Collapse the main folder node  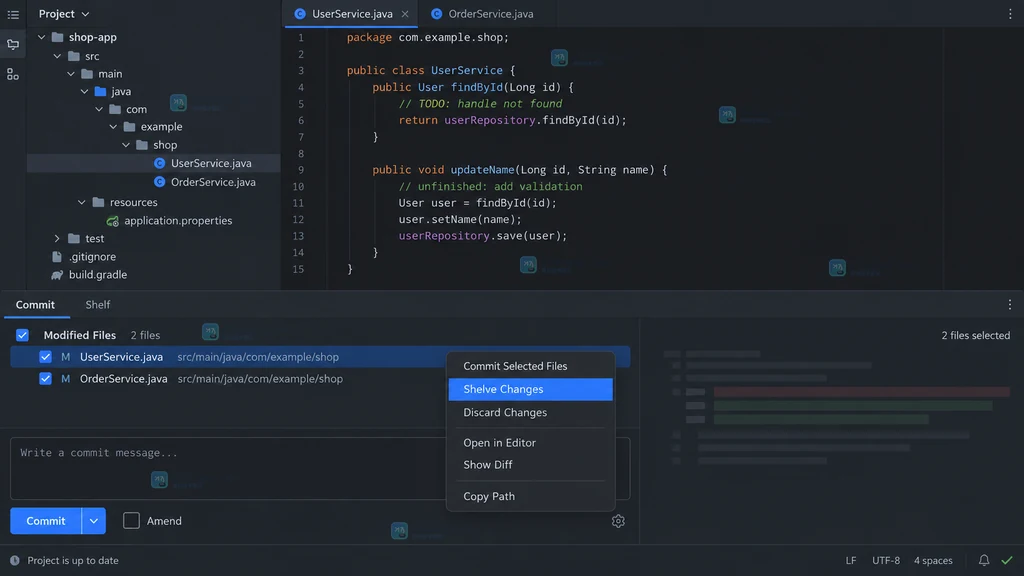click(x=71, y=74)
